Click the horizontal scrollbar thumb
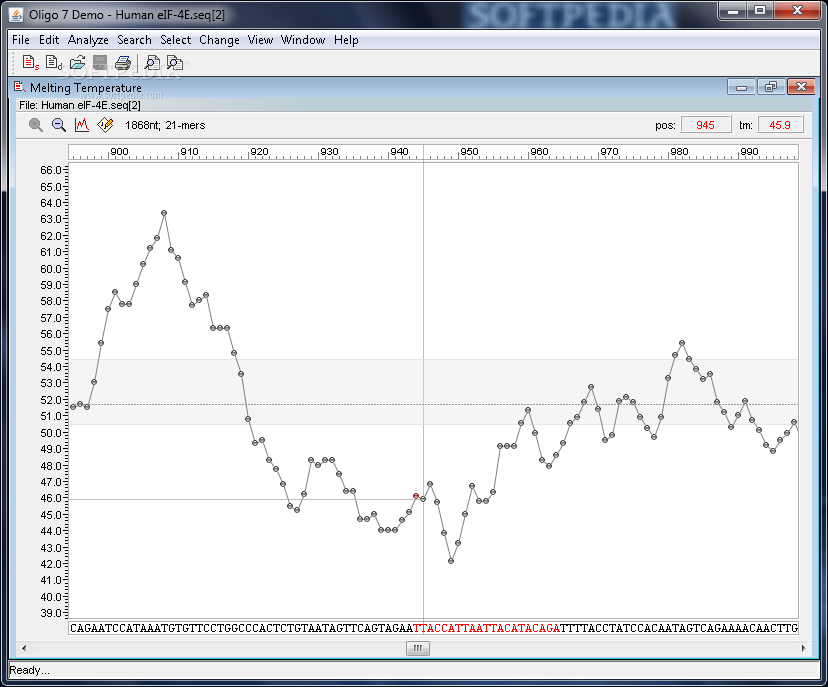 tap(418, 648)
